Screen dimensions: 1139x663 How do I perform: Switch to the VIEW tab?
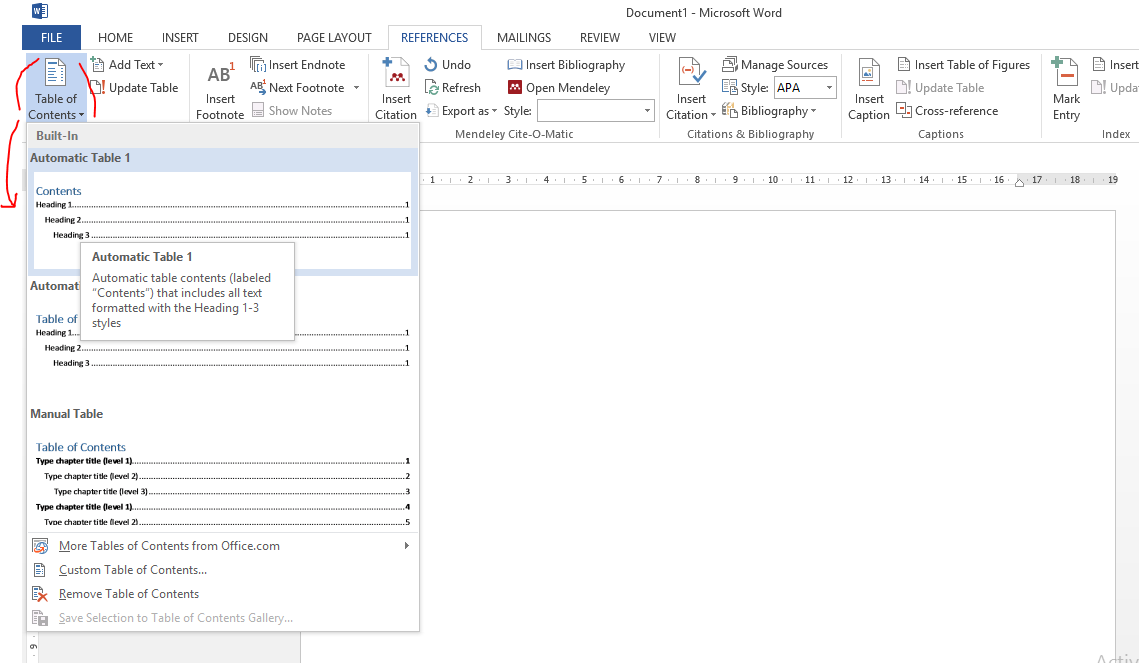662,38
